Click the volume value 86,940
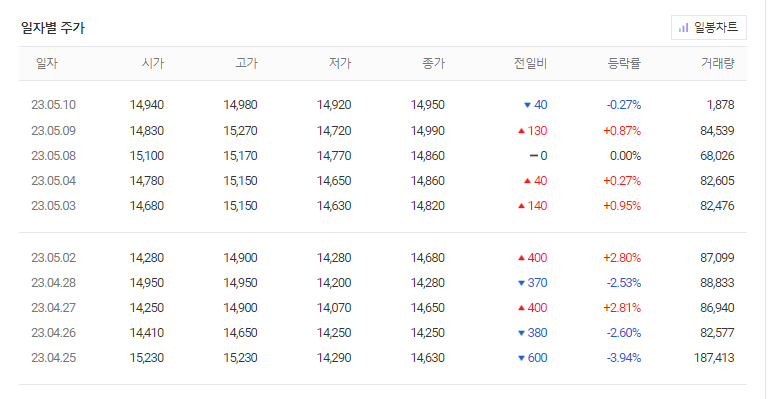This screenshot has width=771, height=399. click(x=717, y=308)
